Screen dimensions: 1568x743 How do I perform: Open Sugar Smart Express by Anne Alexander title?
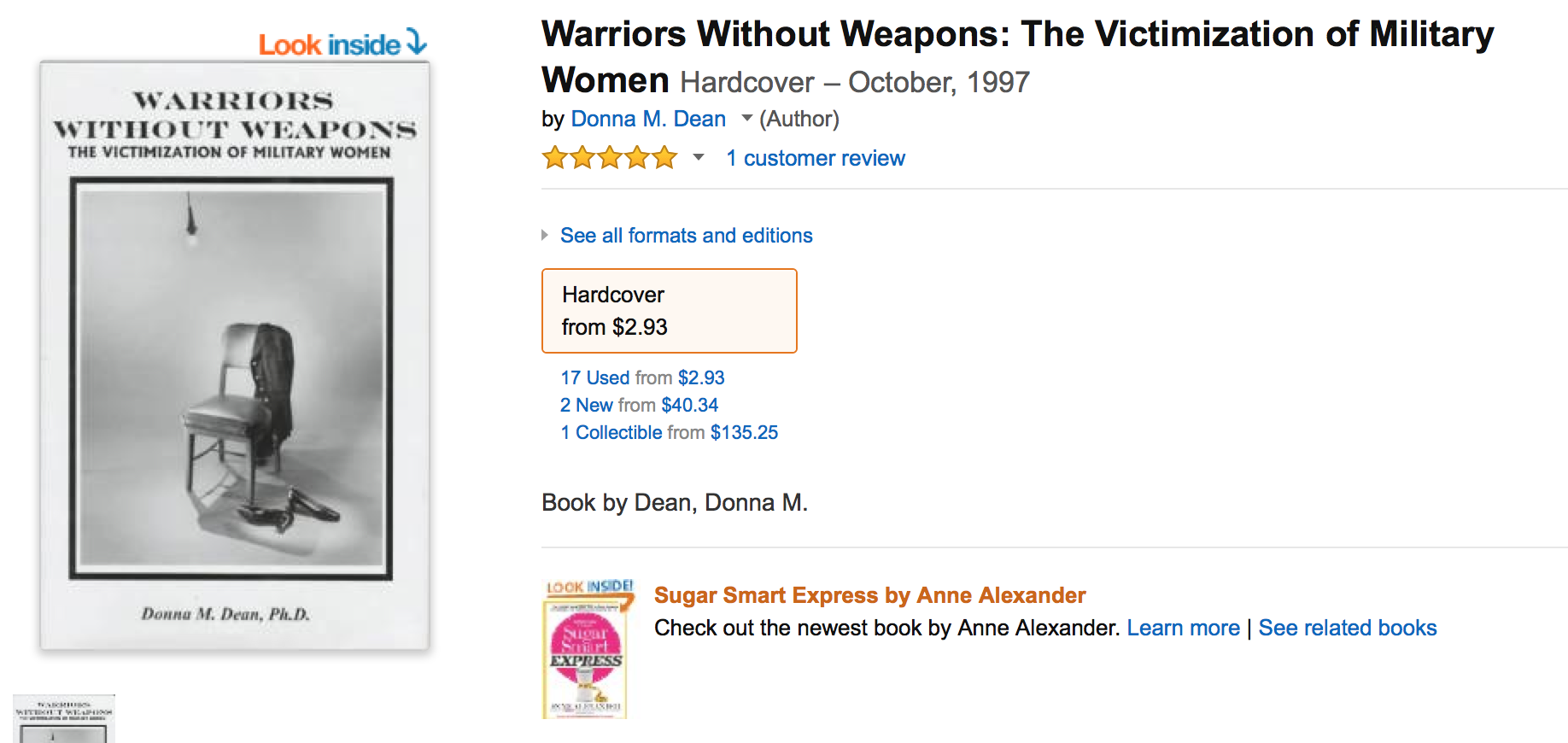(x=869, y=595)
